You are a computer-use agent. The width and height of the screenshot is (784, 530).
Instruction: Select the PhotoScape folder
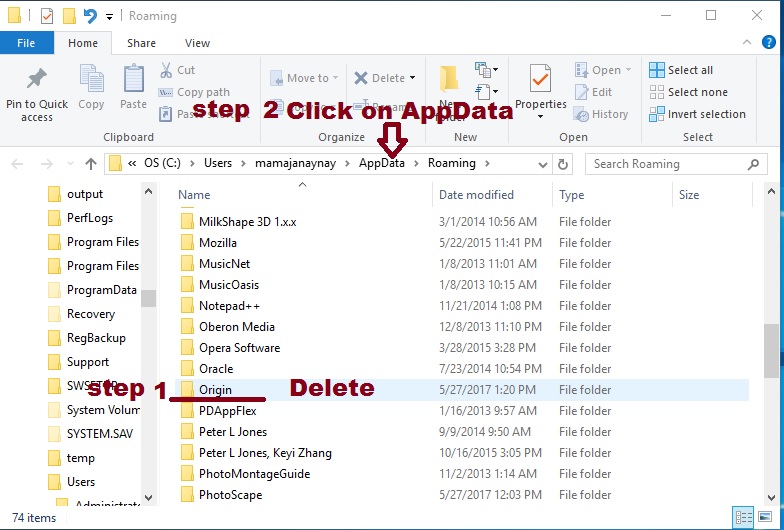click(x=230, y=494)
